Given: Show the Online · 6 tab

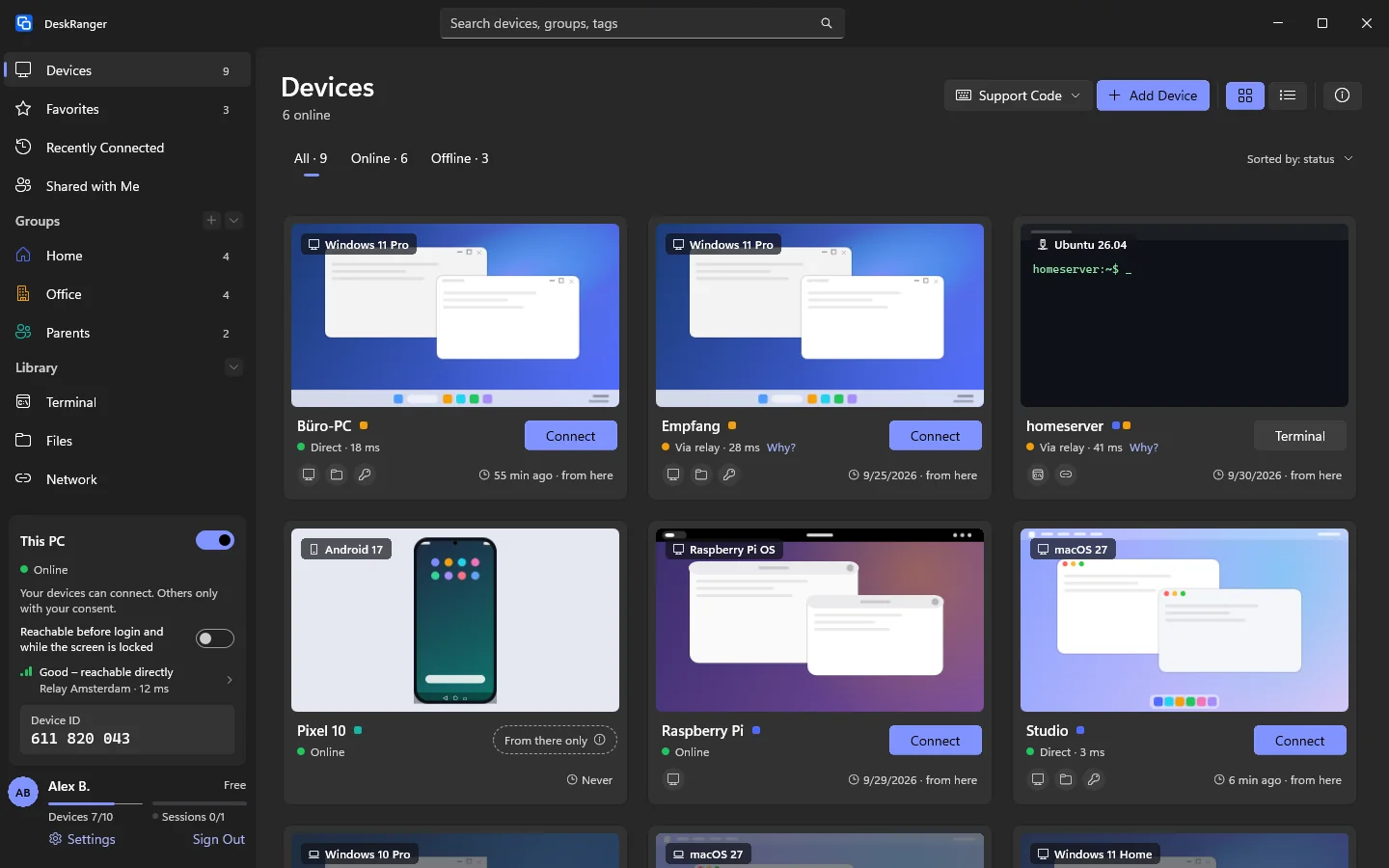Looking at the screenshot, I should tap(379, 159).
